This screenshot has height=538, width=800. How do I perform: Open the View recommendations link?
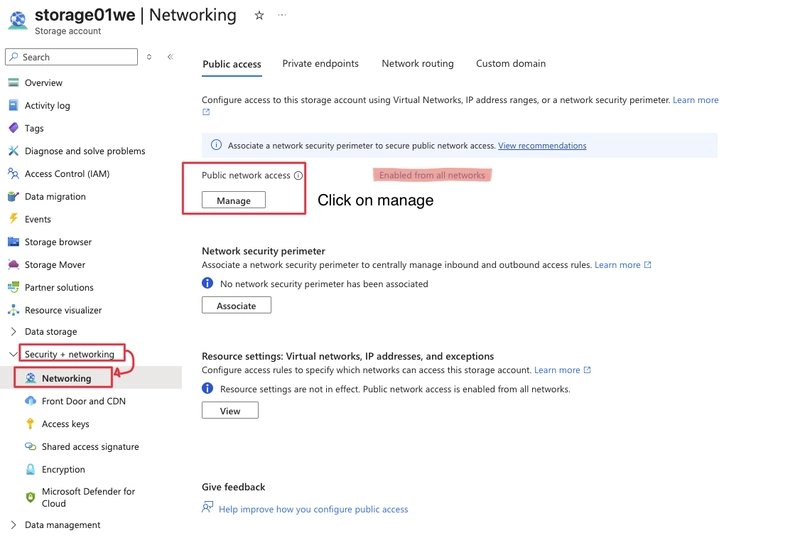(x=542, y=145)
